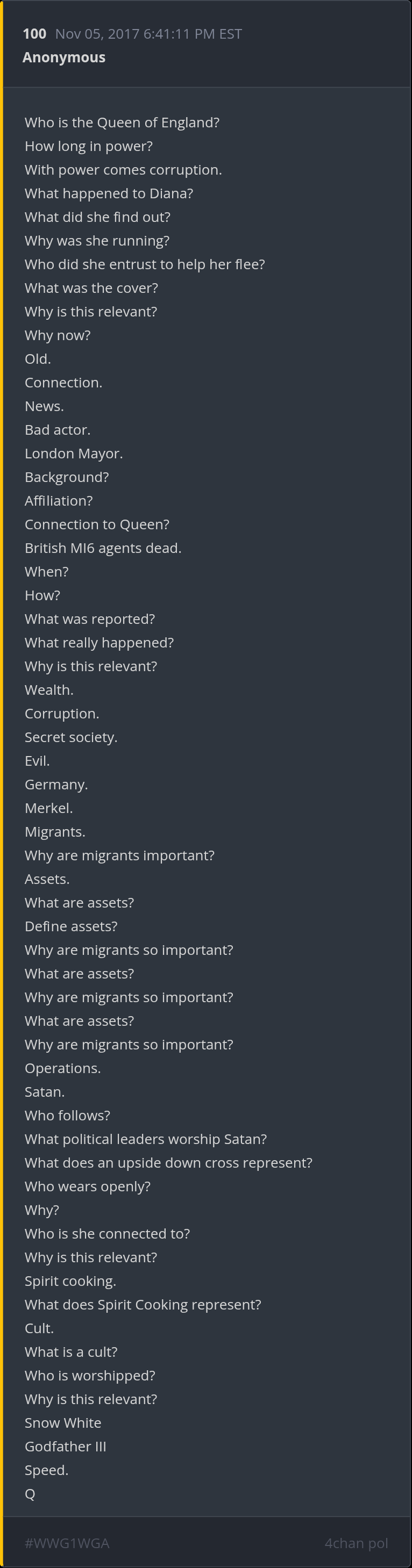
Task: Click the 'Who wears openly?' line
Action: click(87, 1186)
